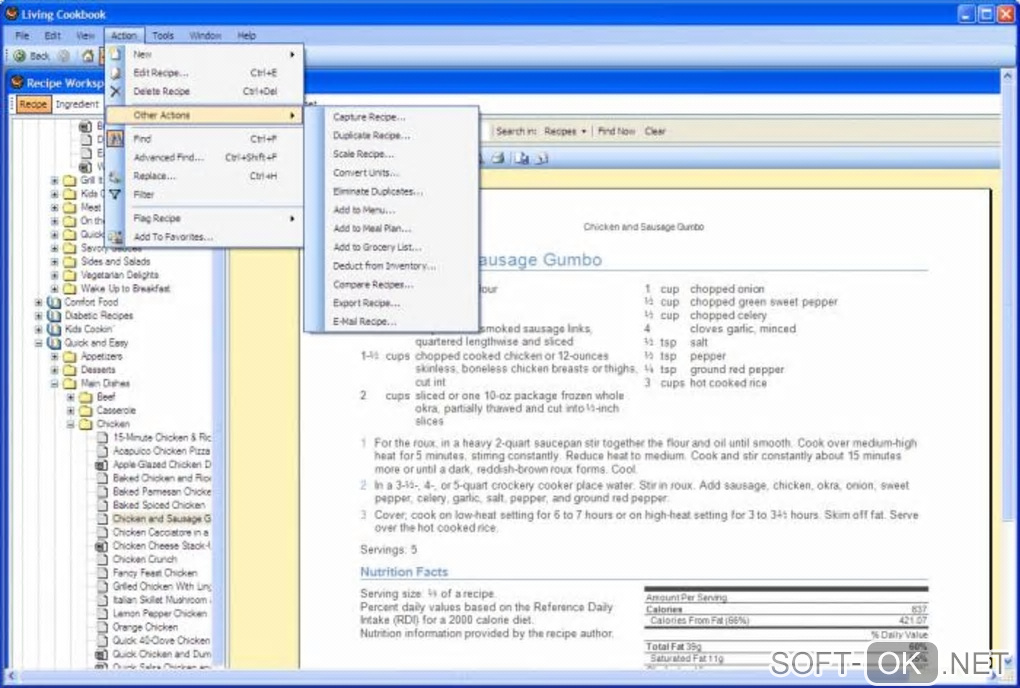Click the Desserts folder icon
Image resolution: width=1020 pixels, height=688 pixels.
click(x=70, y=370)
